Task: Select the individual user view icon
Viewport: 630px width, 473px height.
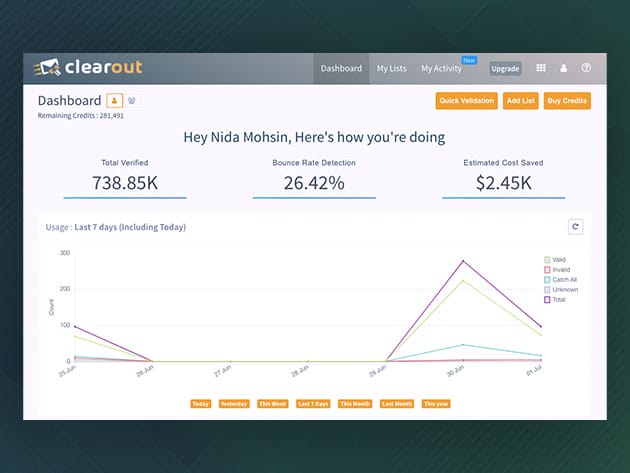Action: 114,100
